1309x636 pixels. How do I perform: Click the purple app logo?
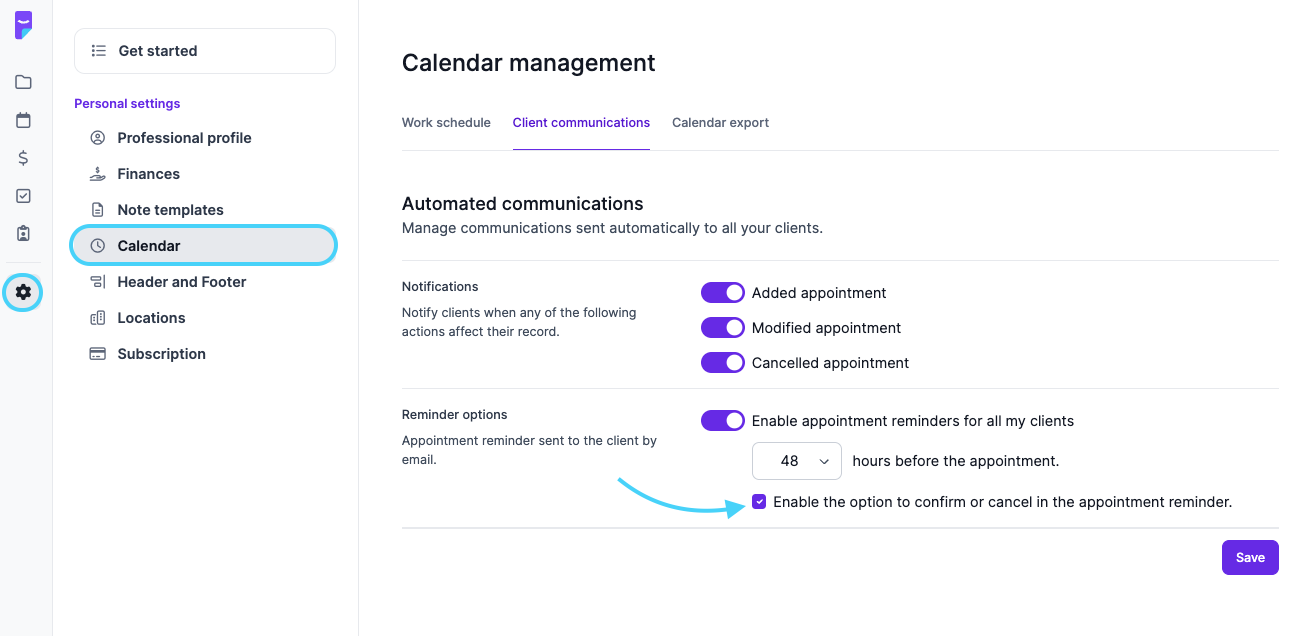23,25
